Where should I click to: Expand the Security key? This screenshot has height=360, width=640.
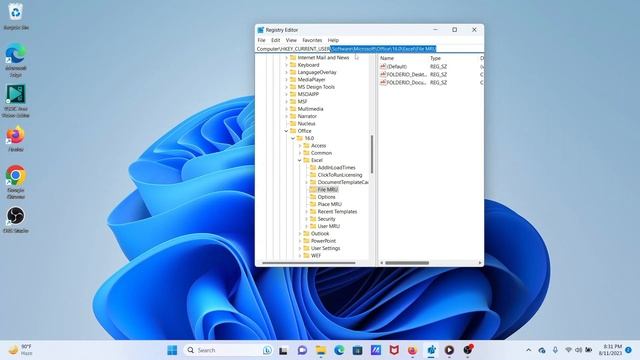[x=307, y=219]
